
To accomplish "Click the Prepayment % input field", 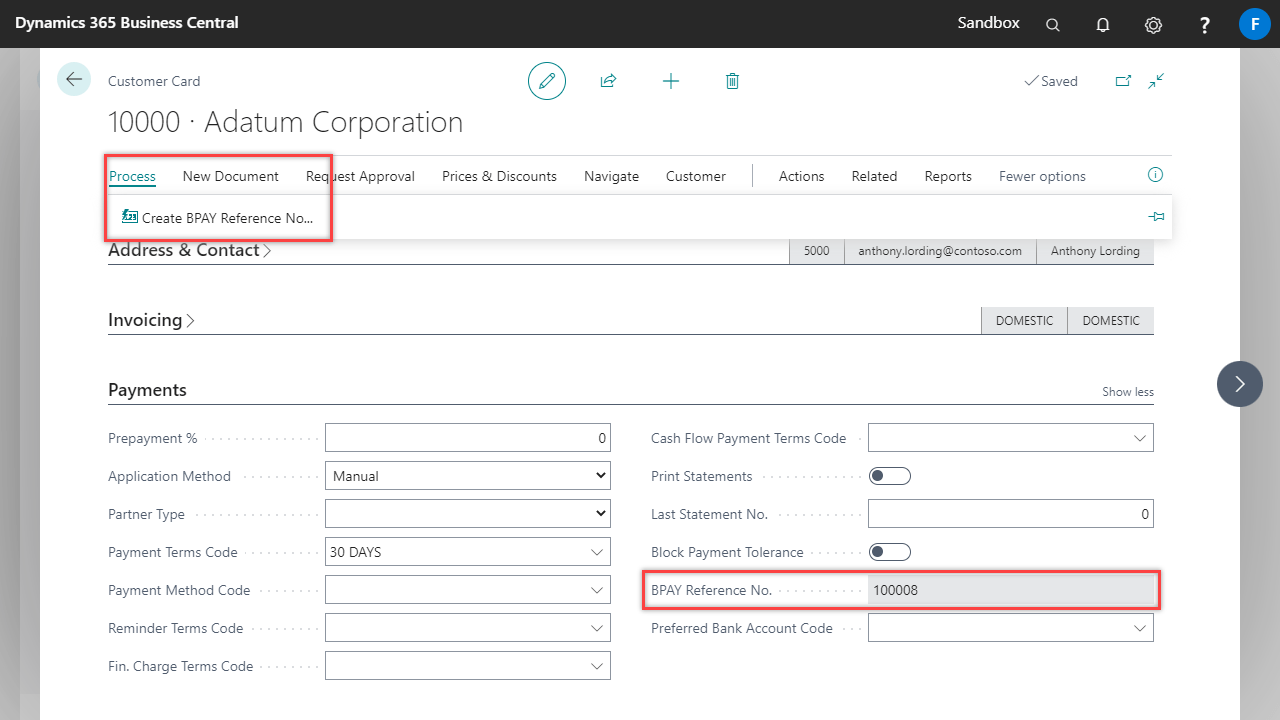I will 468,438.
